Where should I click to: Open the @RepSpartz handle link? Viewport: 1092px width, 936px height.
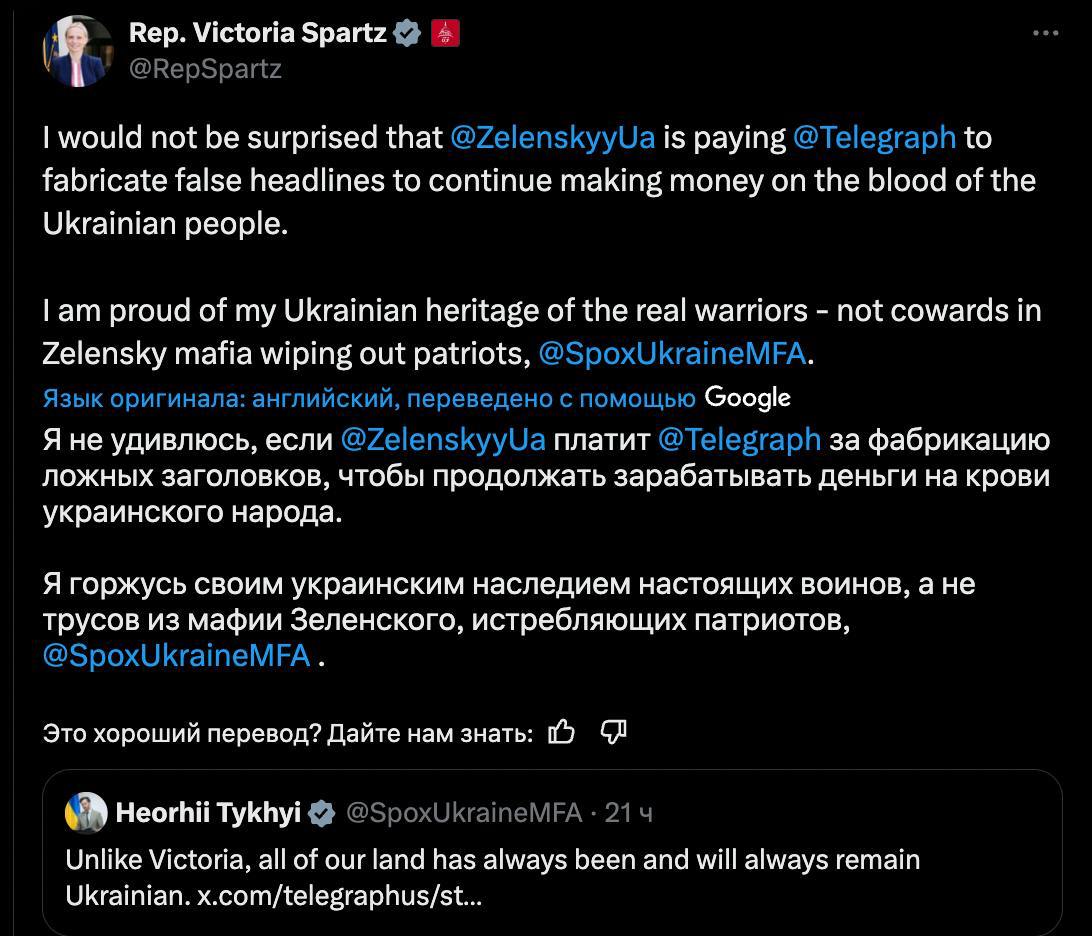coord(205,68)
